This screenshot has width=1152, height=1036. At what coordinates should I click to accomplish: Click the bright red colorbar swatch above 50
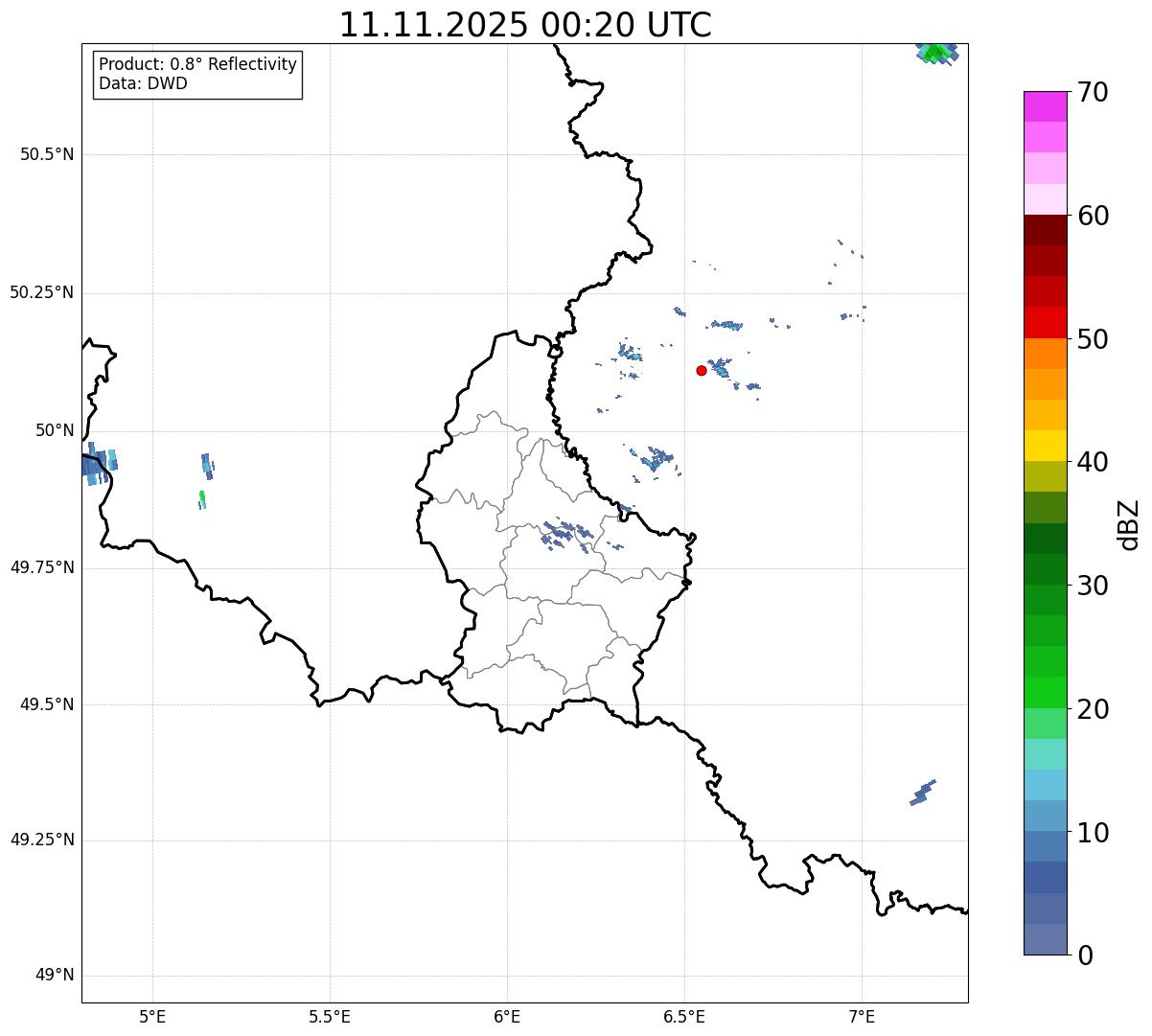coord(1045,322)
